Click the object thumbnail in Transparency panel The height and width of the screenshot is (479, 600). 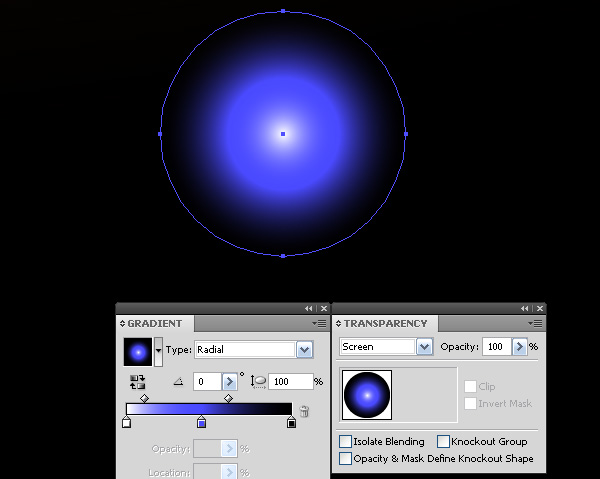pos(367,395)
